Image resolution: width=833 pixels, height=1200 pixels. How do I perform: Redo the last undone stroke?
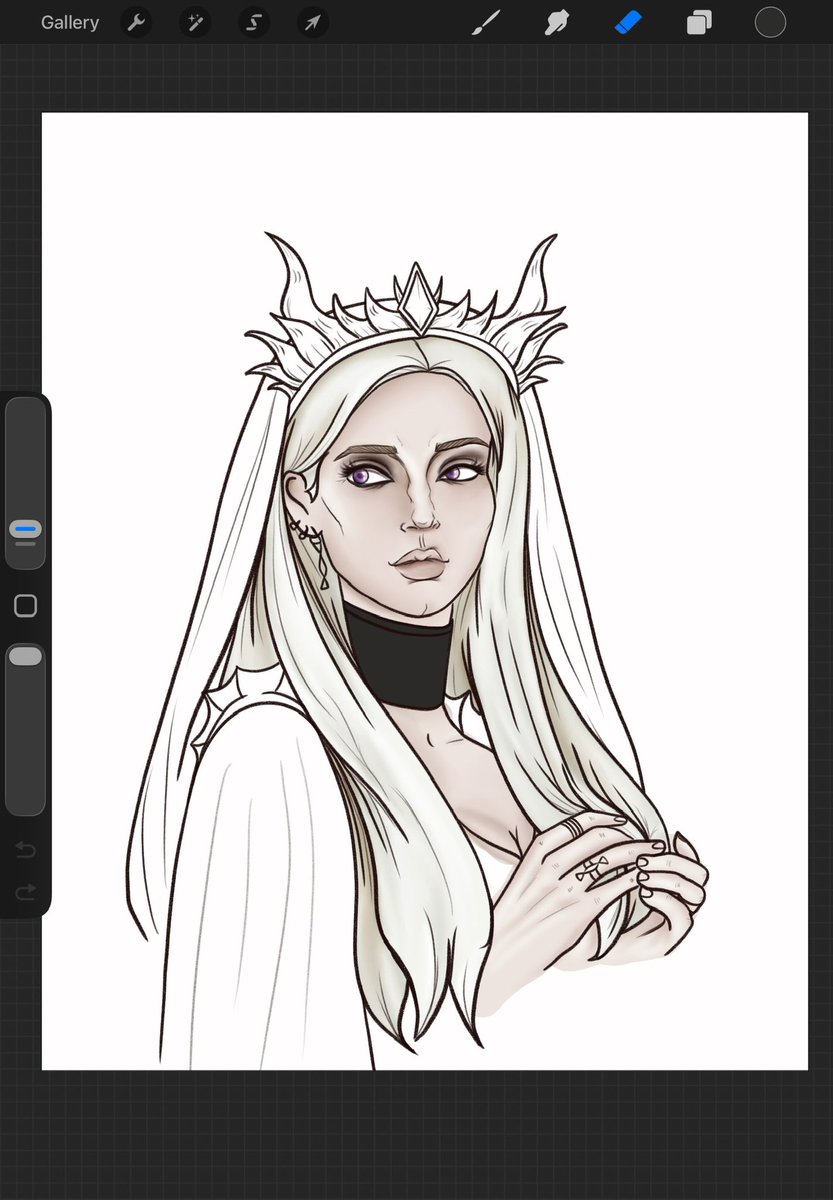(x=25, y=891)
